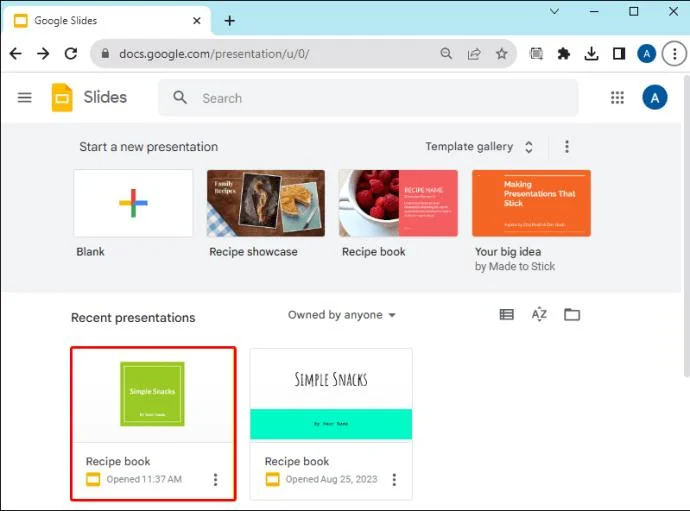The height and width of the screenshot is (511, 690).
Task: Expand the Template gallery
Action: pos(479,147)
